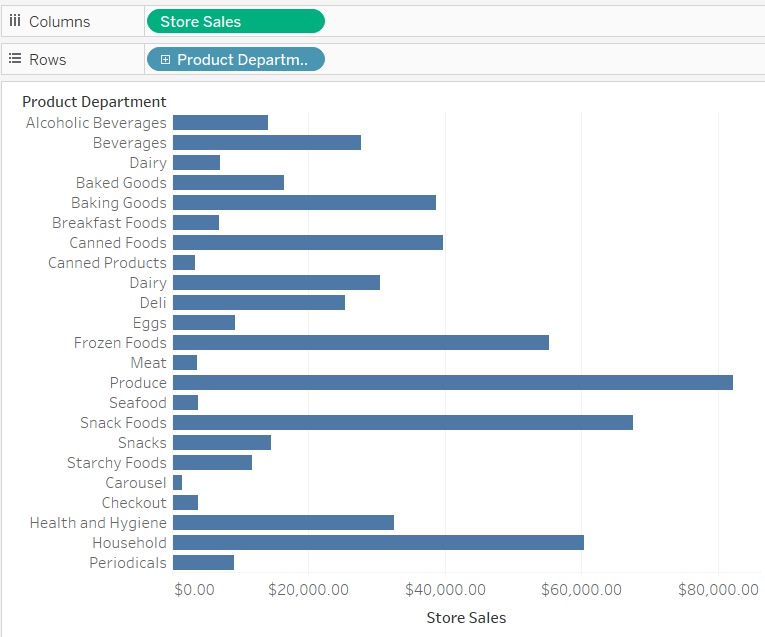
Task: Select the Store Sales green pill
Action: 236,21
